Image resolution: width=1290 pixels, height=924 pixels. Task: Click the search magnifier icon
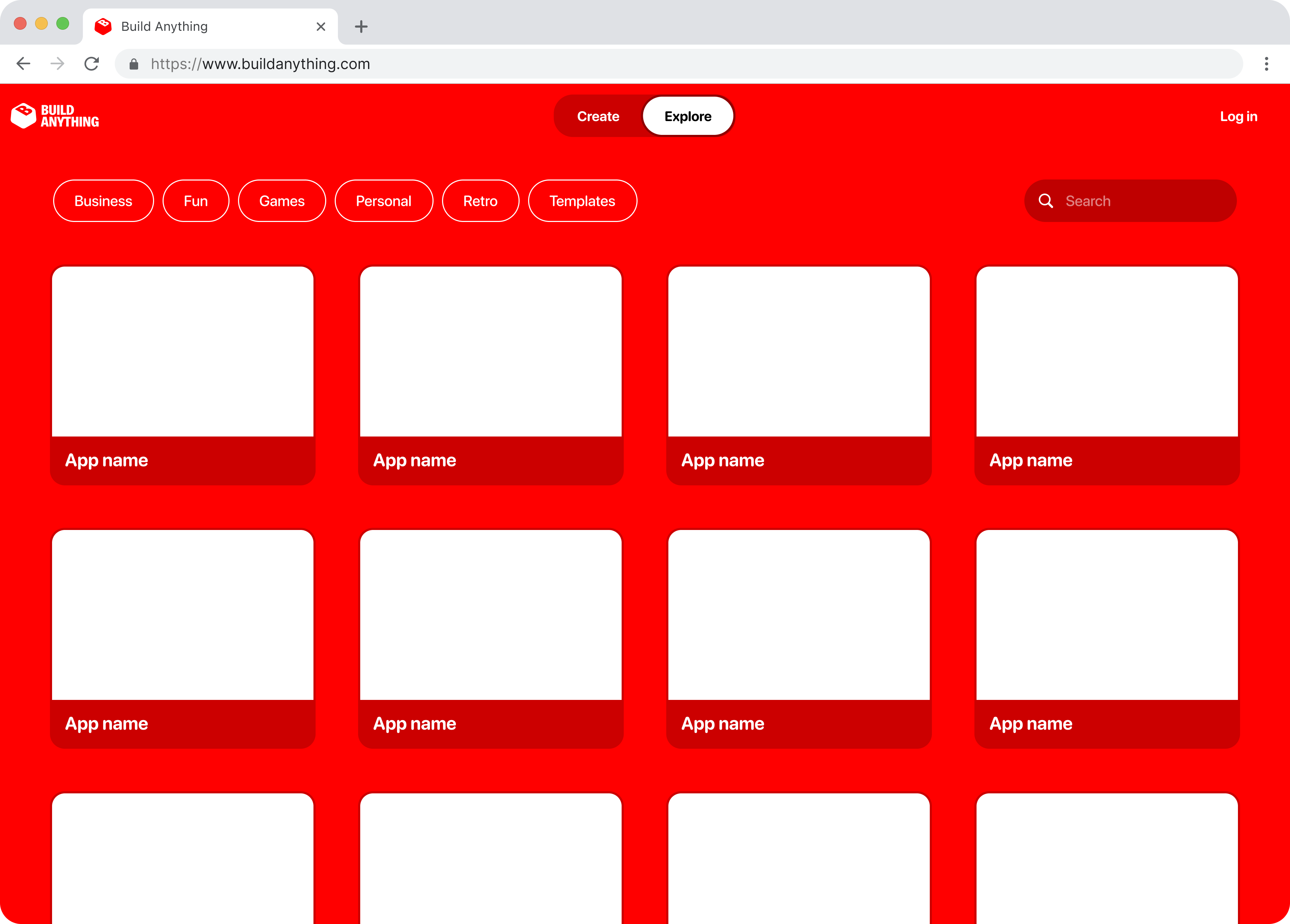1045,201
